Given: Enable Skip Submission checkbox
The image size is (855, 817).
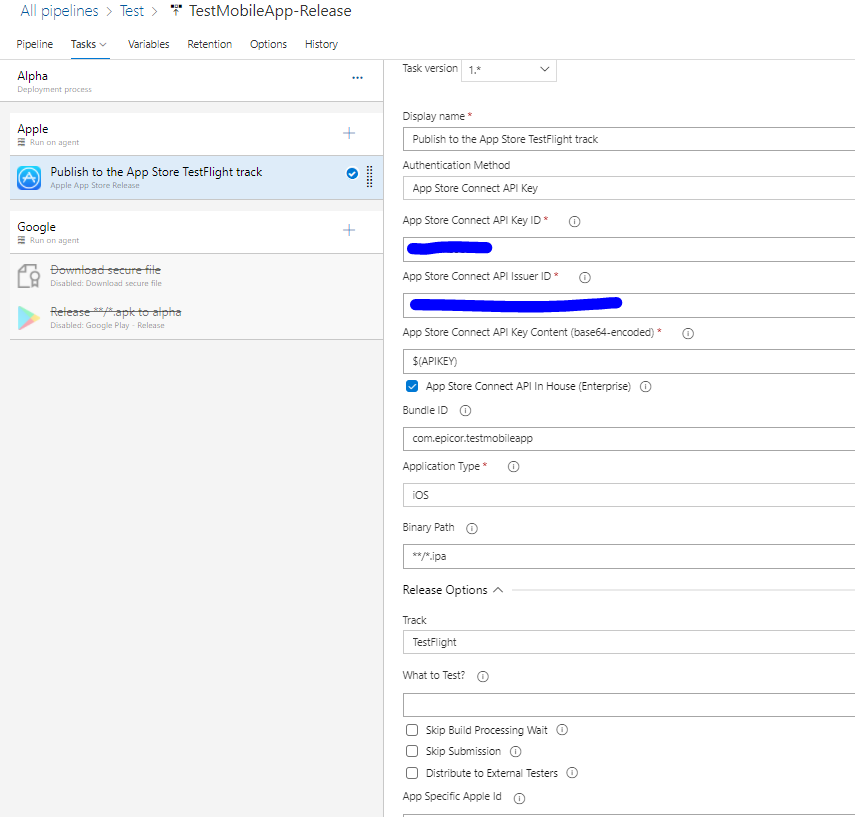Looking at the screenshot, I should tap(412, 751).
